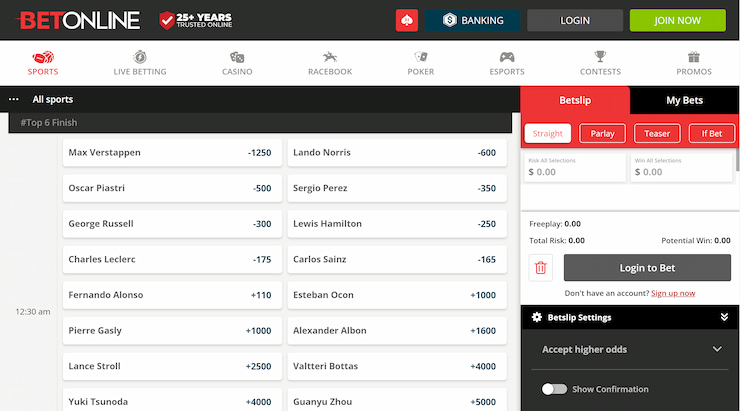Click the Join Now button

pyautogui.click(x=677, y=20)
